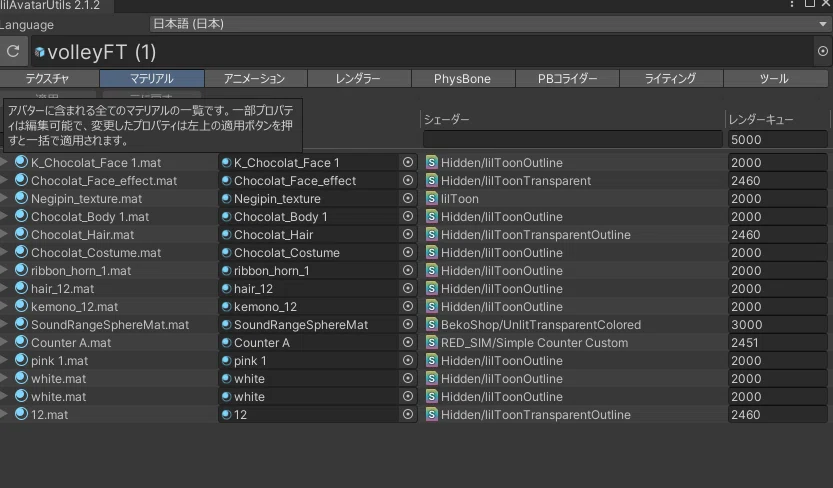Click the Hidden/lilToonOutline shader for Chocolat_Costume
This screenshot has width=833, height=488.
click(x=502, y=253)
